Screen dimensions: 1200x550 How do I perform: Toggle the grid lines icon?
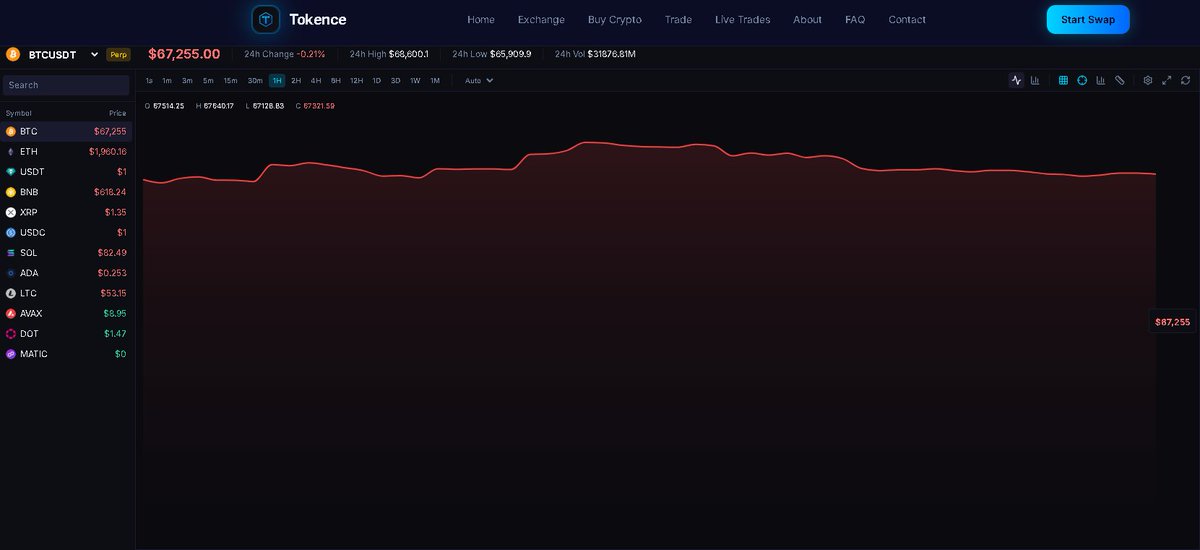1063,80
